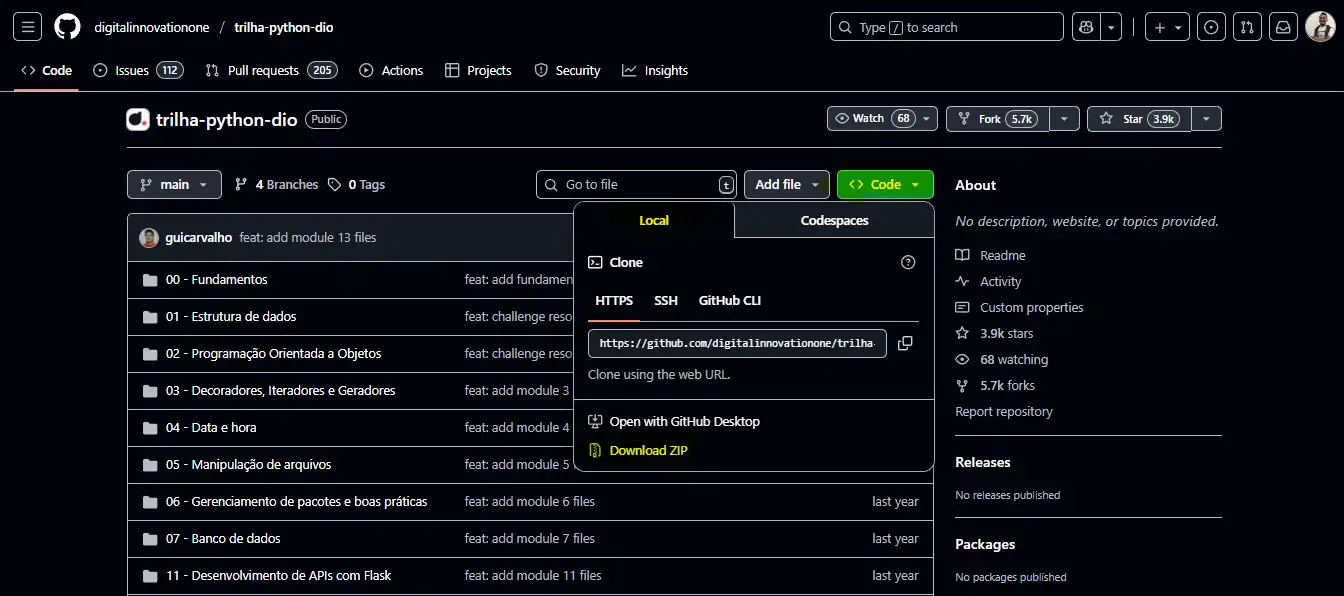Copy the clone URL to clipboard
Screen dimensions: 1344x596
point(905,343)
